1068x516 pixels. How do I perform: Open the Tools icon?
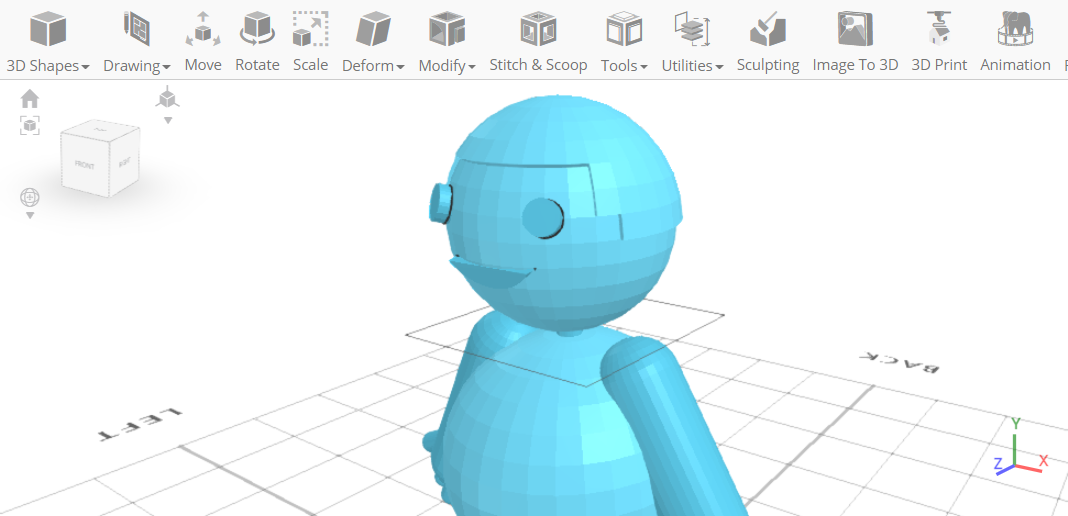pos(624,29)
